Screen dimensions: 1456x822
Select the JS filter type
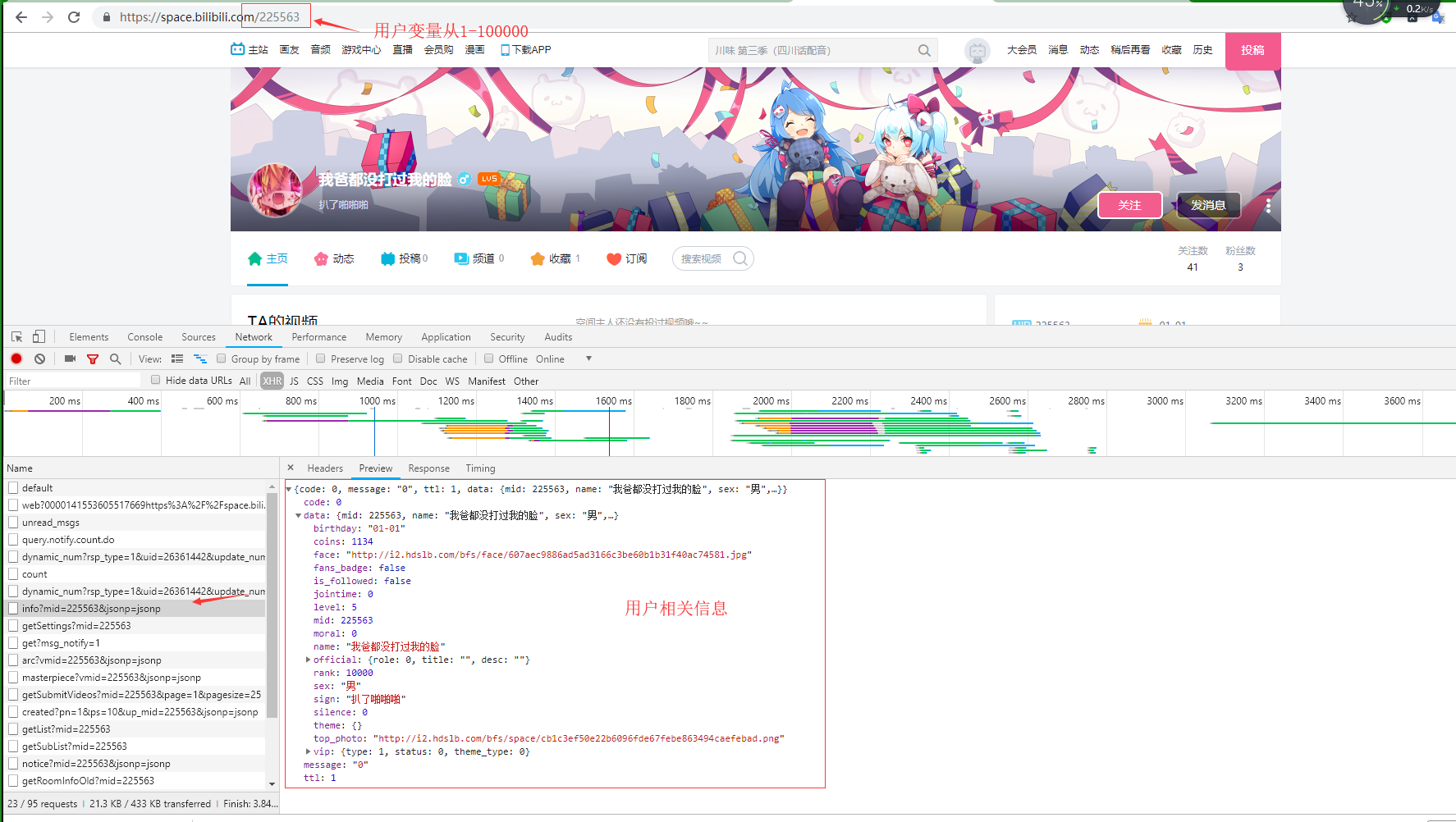[x=294, y=381]
